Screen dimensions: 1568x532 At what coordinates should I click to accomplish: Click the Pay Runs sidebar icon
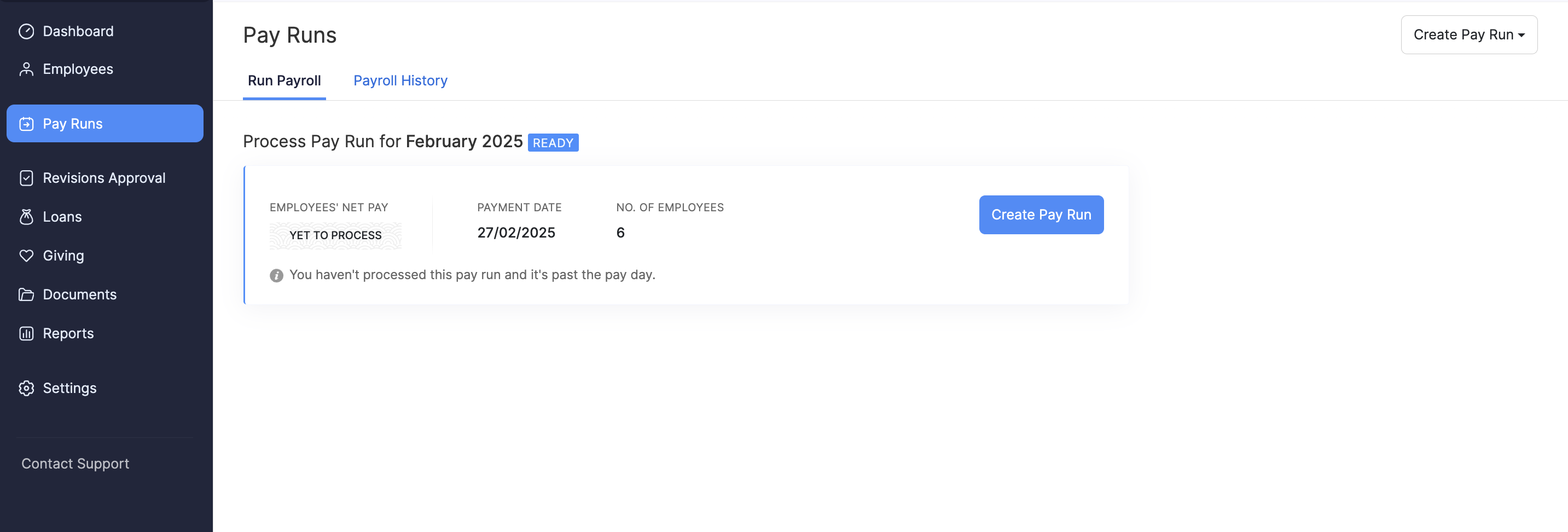tap(27, 124)
